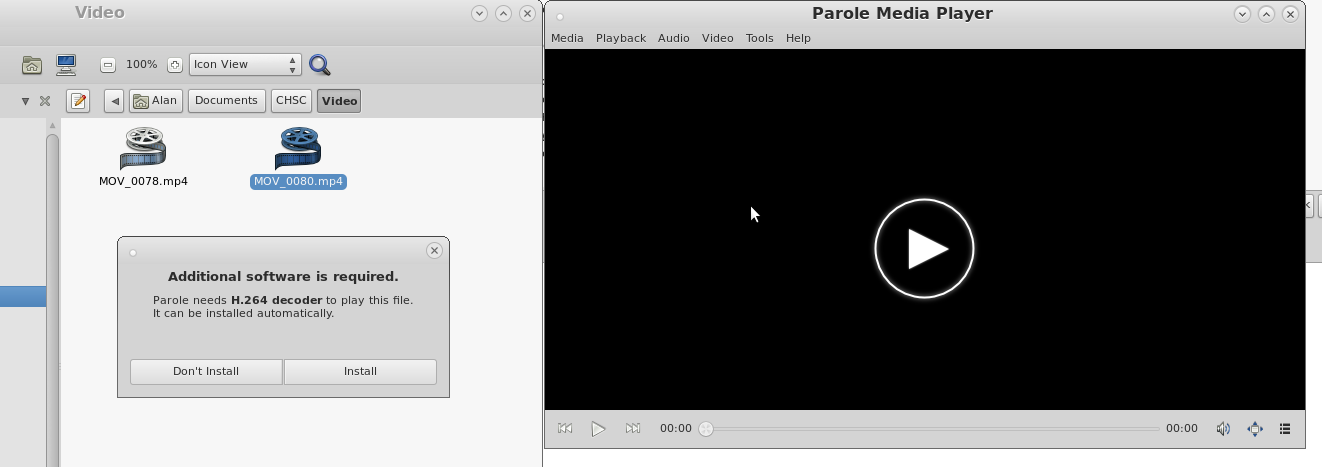Toggle the location edit pencil button
This screenshot has width=1322, height=467.
point(78,101)
